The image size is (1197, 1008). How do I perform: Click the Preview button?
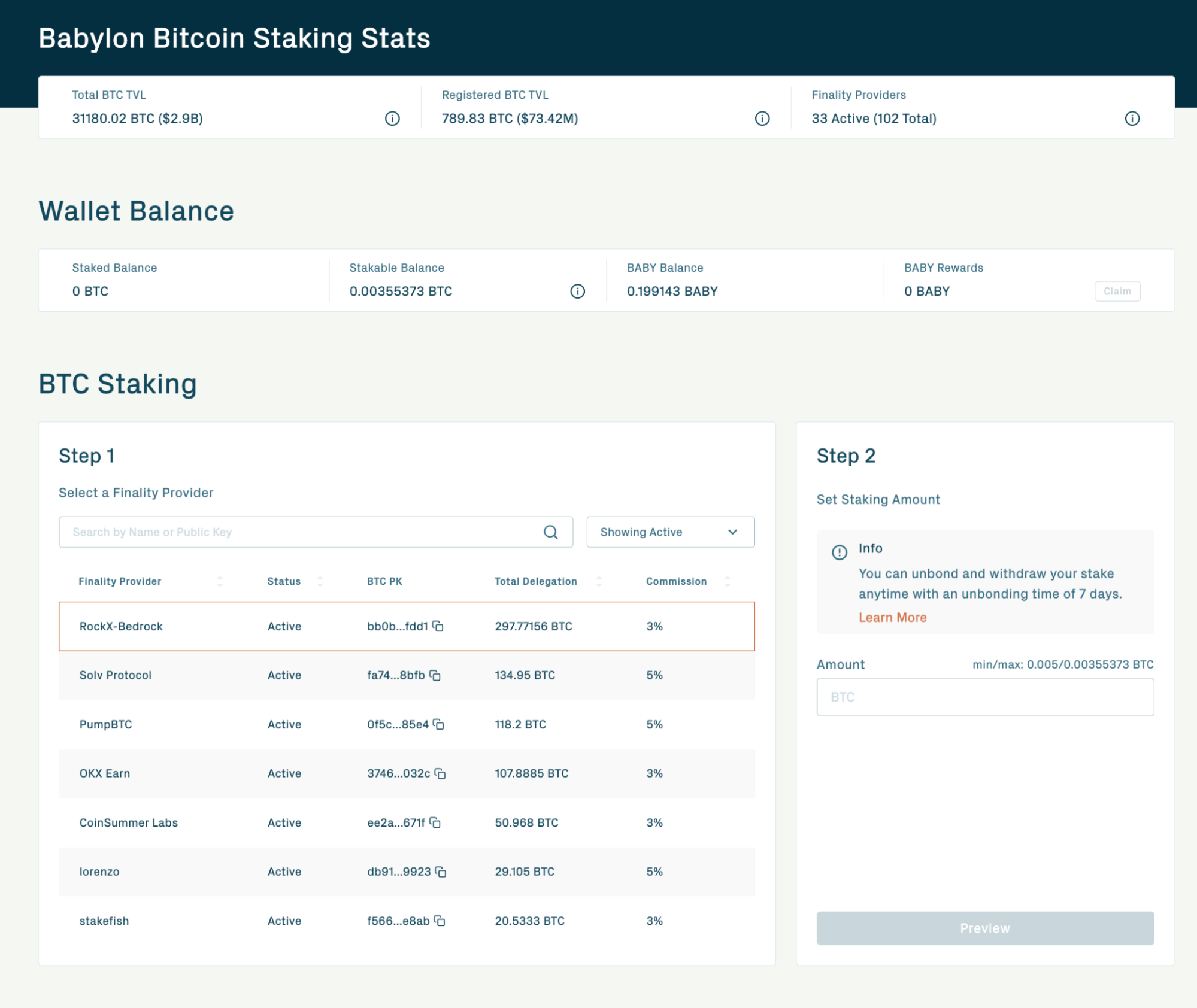985,928
